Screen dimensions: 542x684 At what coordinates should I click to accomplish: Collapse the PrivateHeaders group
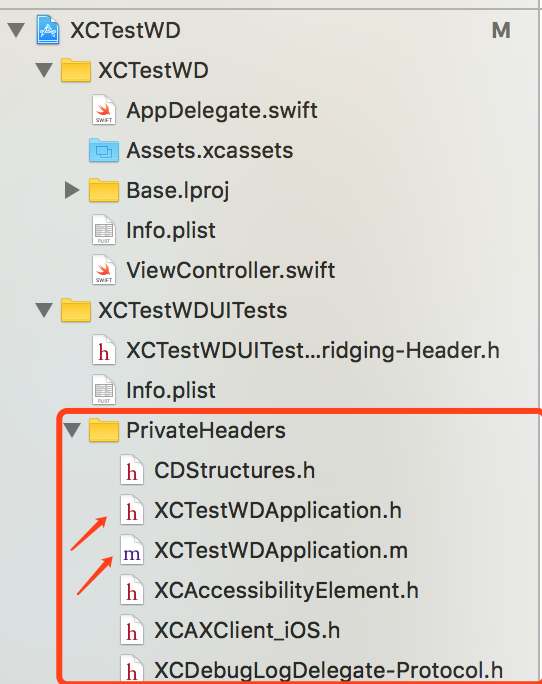point(72,431)
